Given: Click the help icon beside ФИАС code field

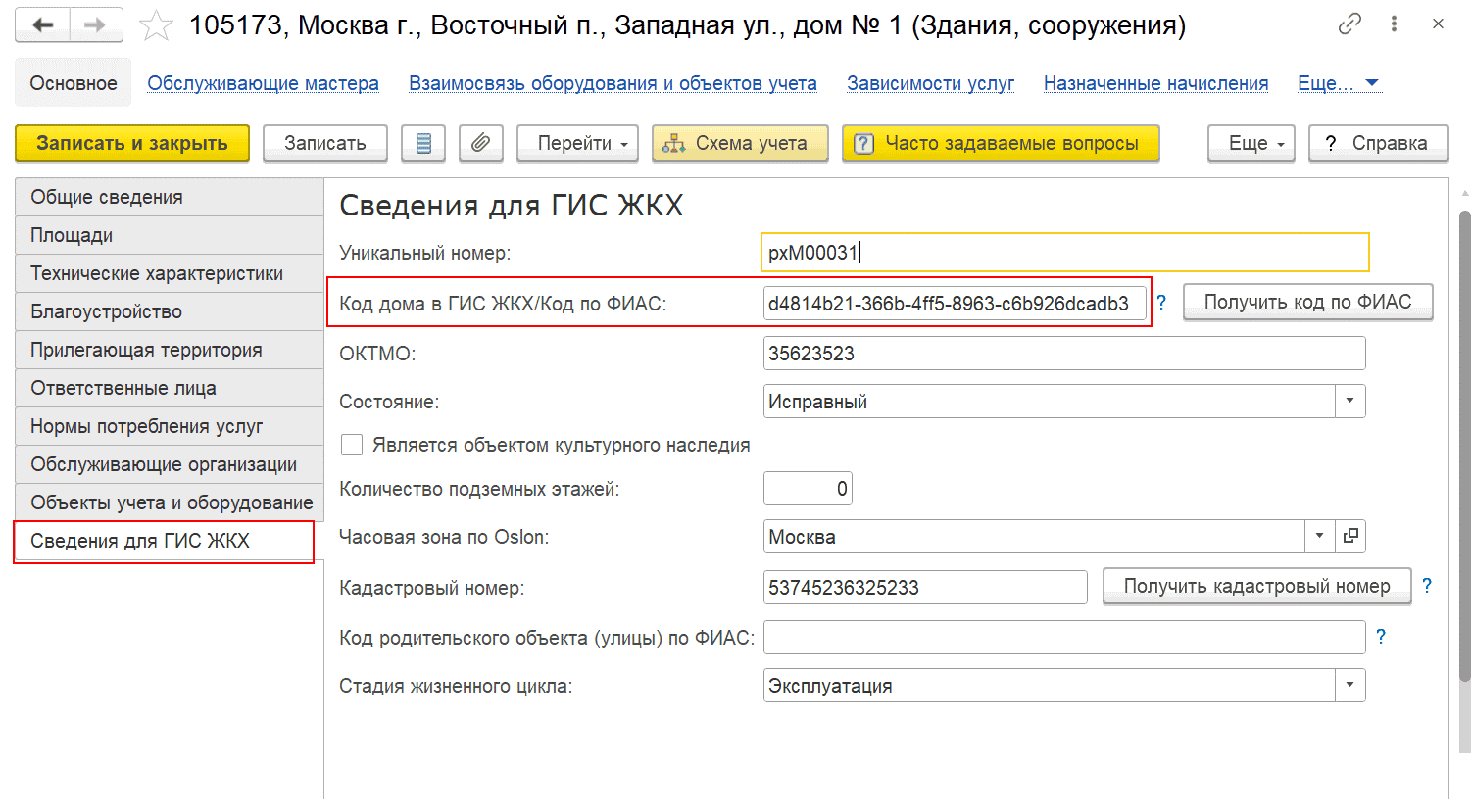Looking at the screenshot, I should coord(1161,303).
